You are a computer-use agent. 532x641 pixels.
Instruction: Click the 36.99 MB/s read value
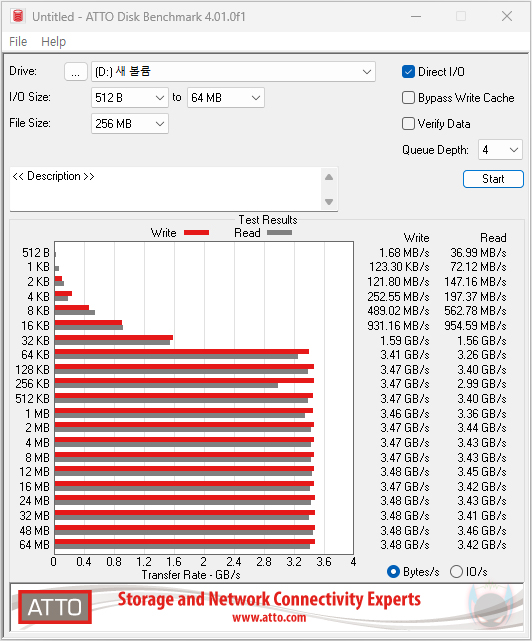point(478,253)
